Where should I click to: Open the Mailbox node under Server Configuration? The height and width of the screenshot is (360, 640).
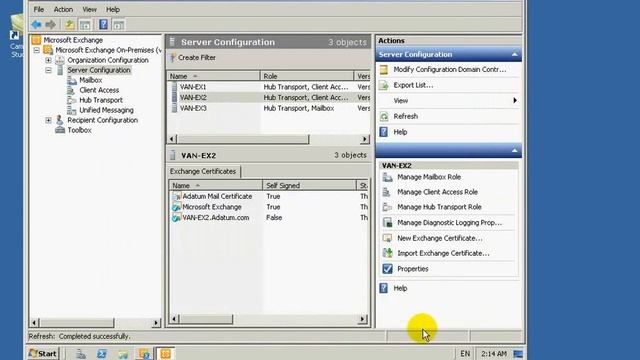(x=91, y=80)
